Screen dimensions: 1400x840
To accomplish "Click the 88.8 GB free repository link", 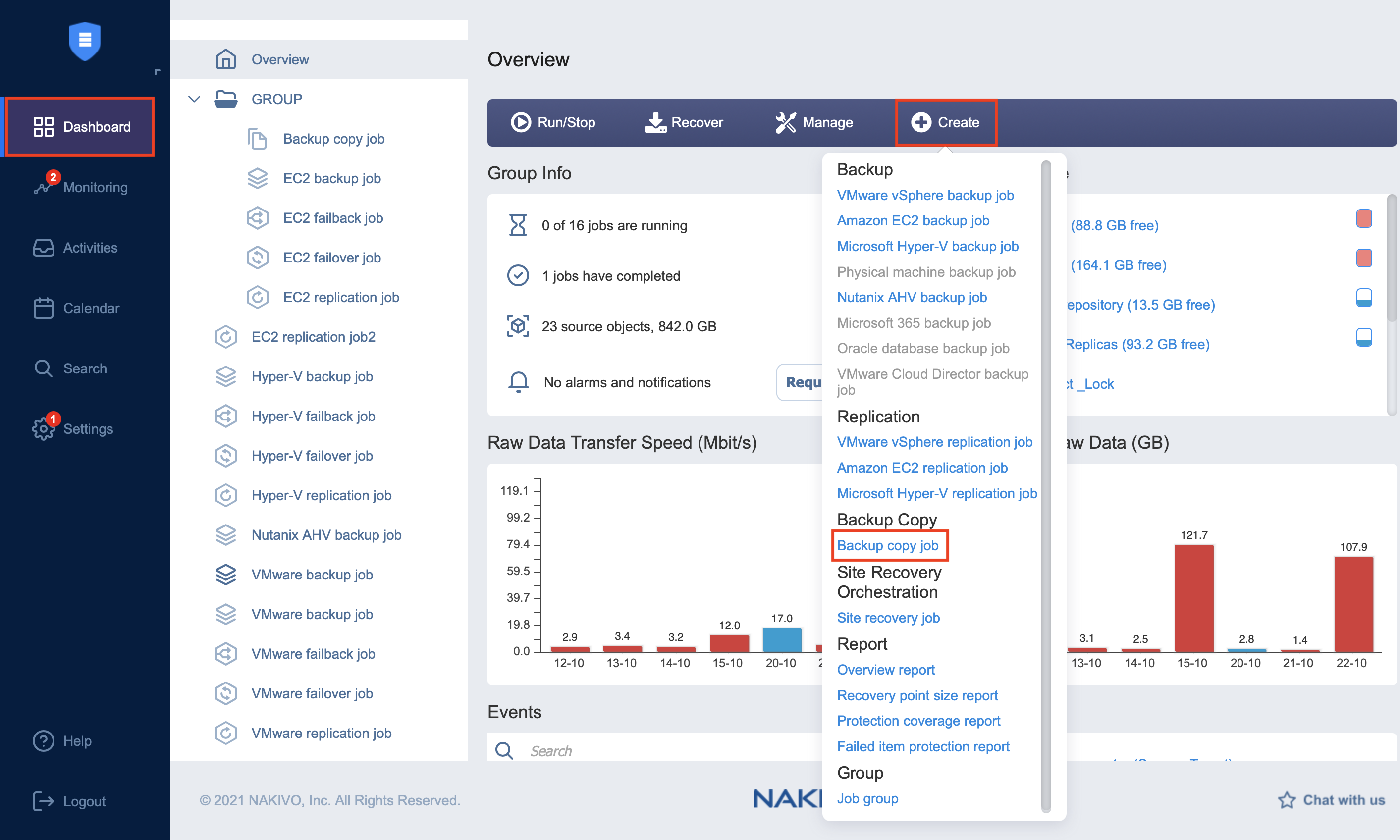I will click(x=1114, y=225).
